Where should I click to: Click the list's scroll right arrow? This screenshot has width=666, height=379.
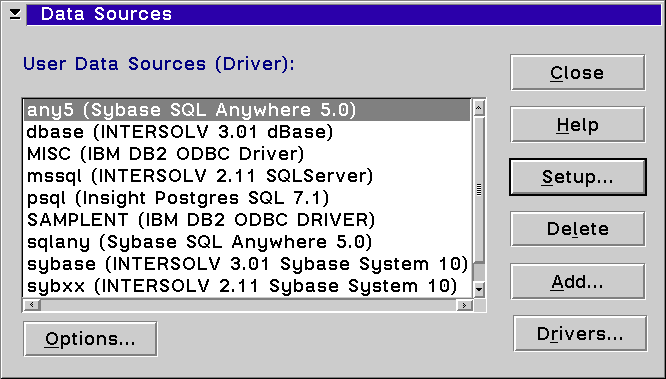tap(464, 305)
